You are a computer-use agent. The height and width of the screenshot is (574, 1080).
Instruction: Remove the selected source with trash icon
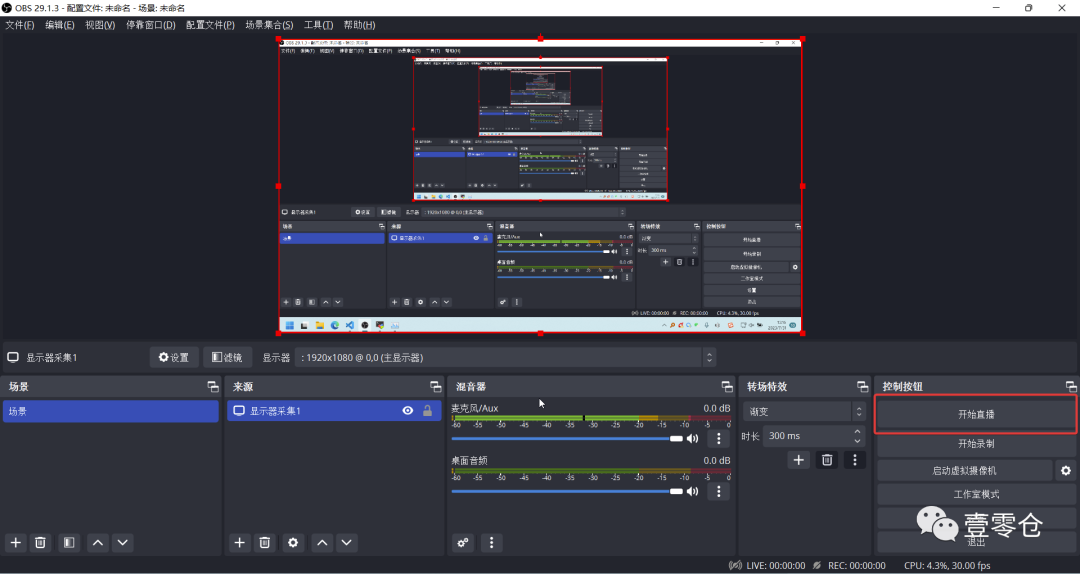pyautogui.click(x=265, y=542)
